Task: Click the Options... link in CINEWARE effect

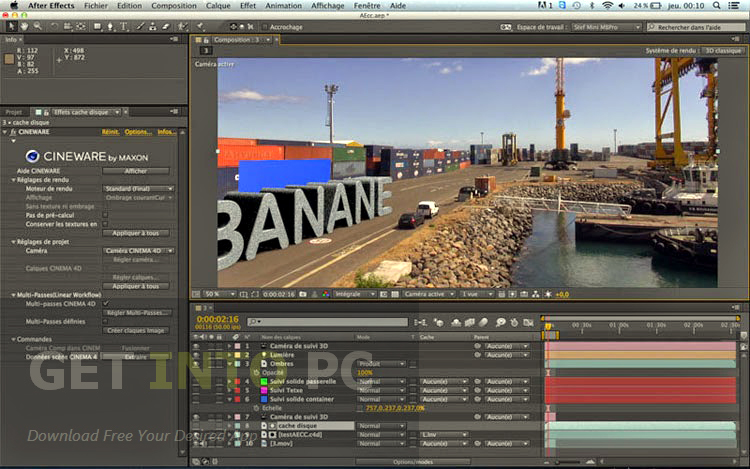Action: click(138, 132)
